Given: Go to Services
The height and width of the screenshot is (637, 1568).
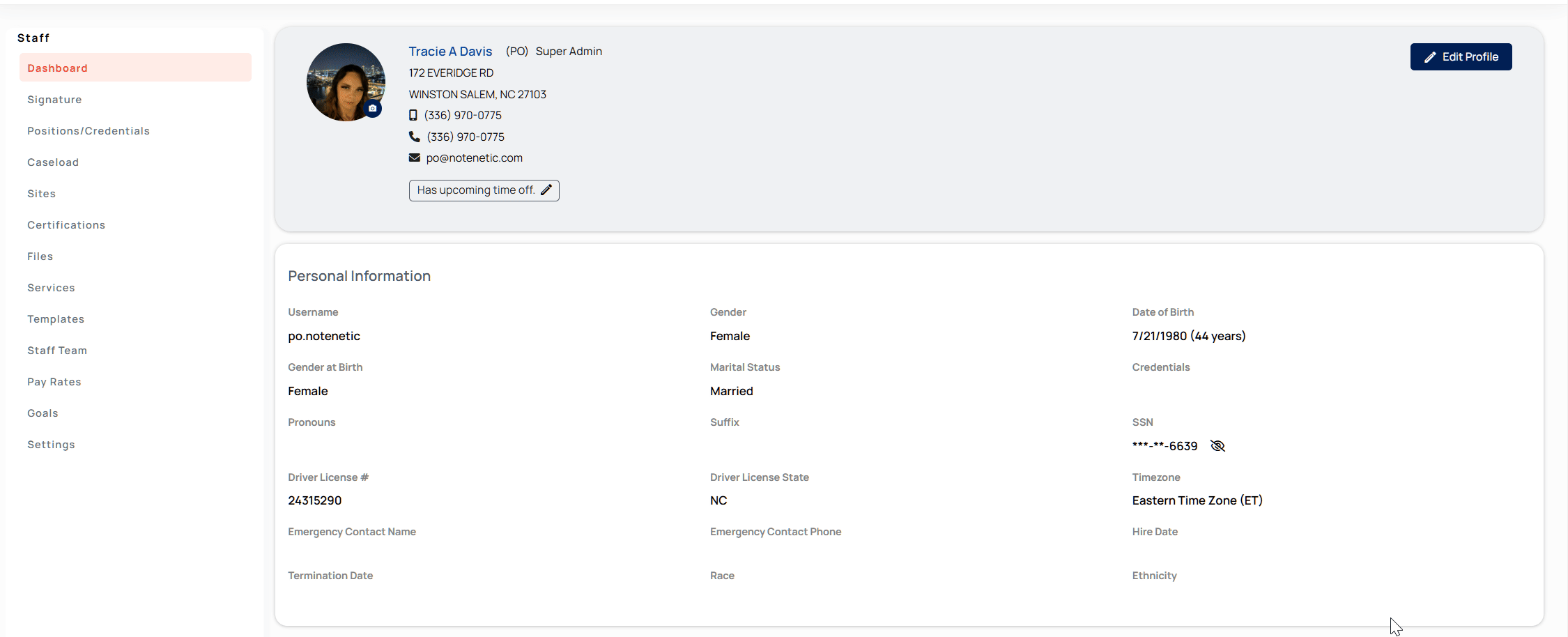Looking at the screenshot, I should tap(51, 288).
